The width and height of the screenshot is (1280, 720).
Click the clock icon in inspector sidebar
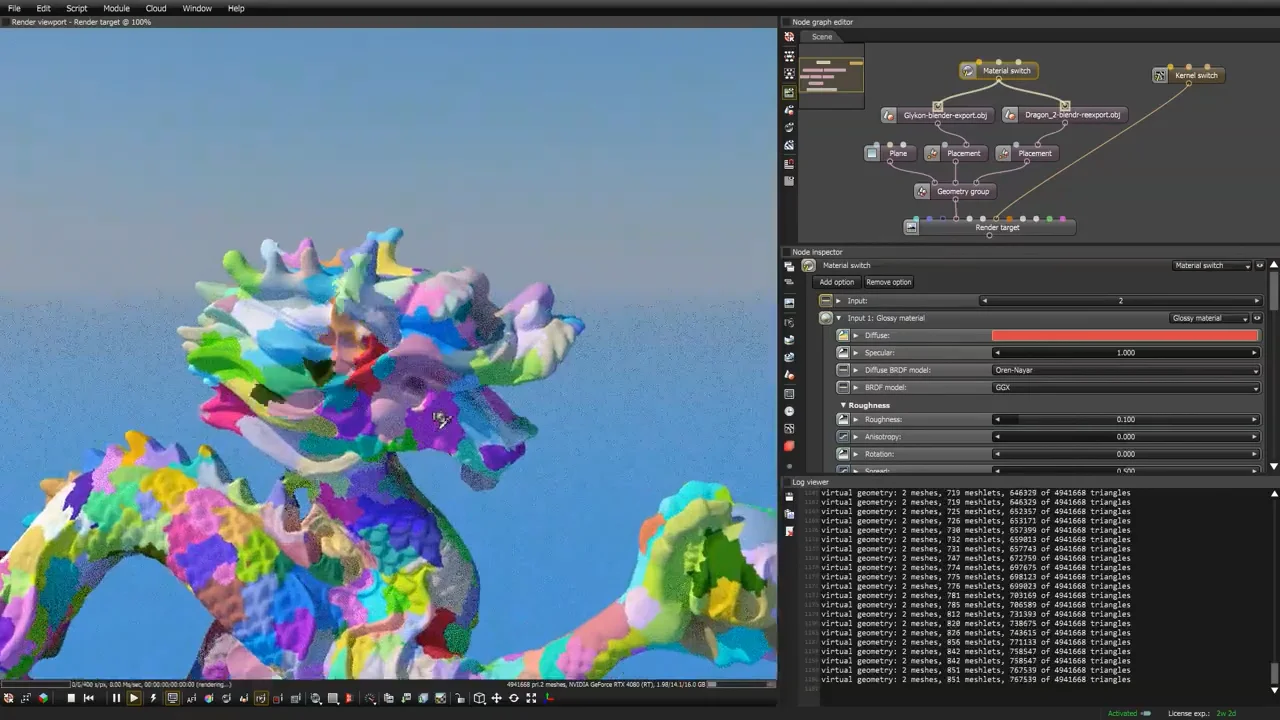click(789, 411)
